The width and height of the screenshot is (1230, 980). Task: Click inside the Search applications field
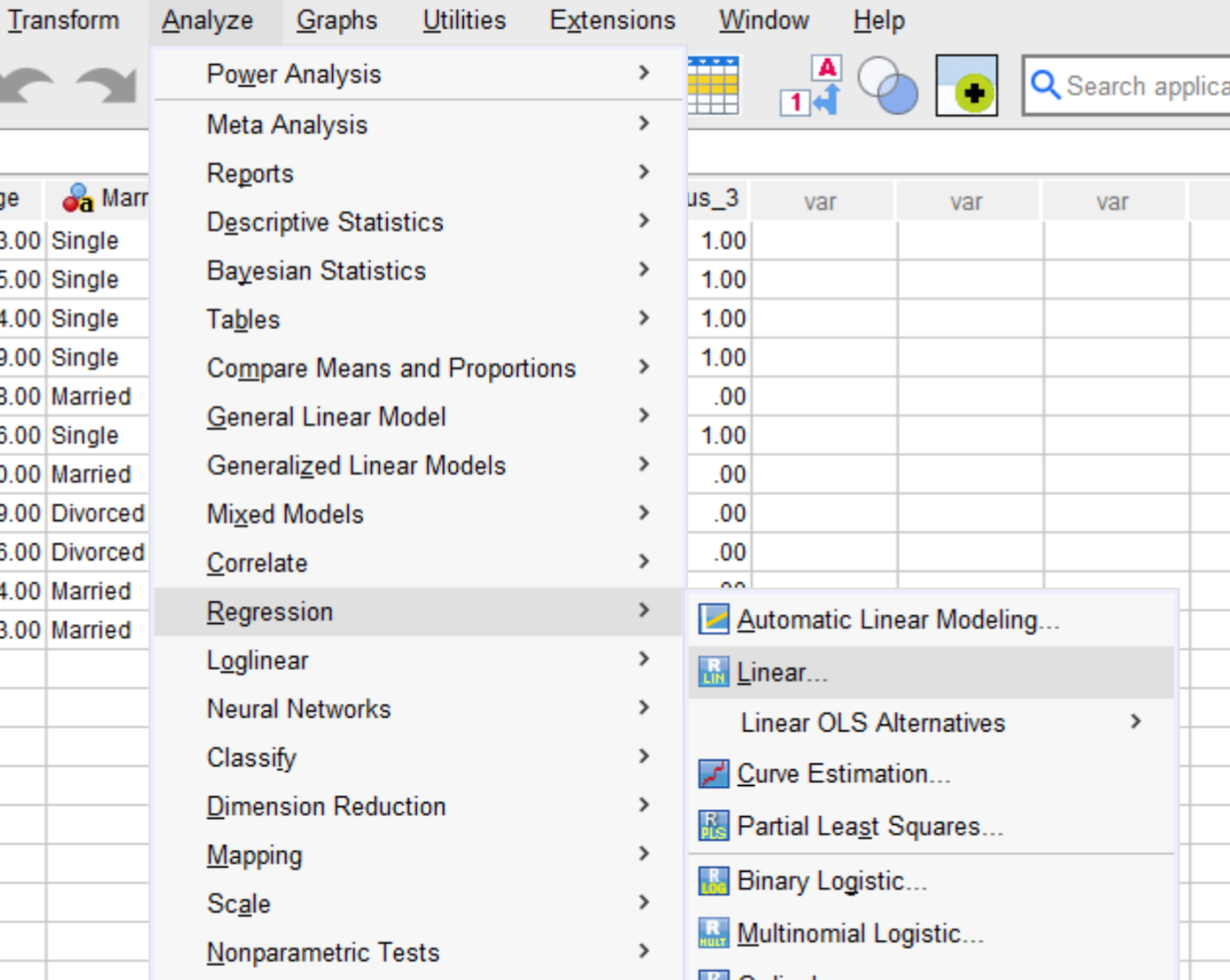(1136, 85)
